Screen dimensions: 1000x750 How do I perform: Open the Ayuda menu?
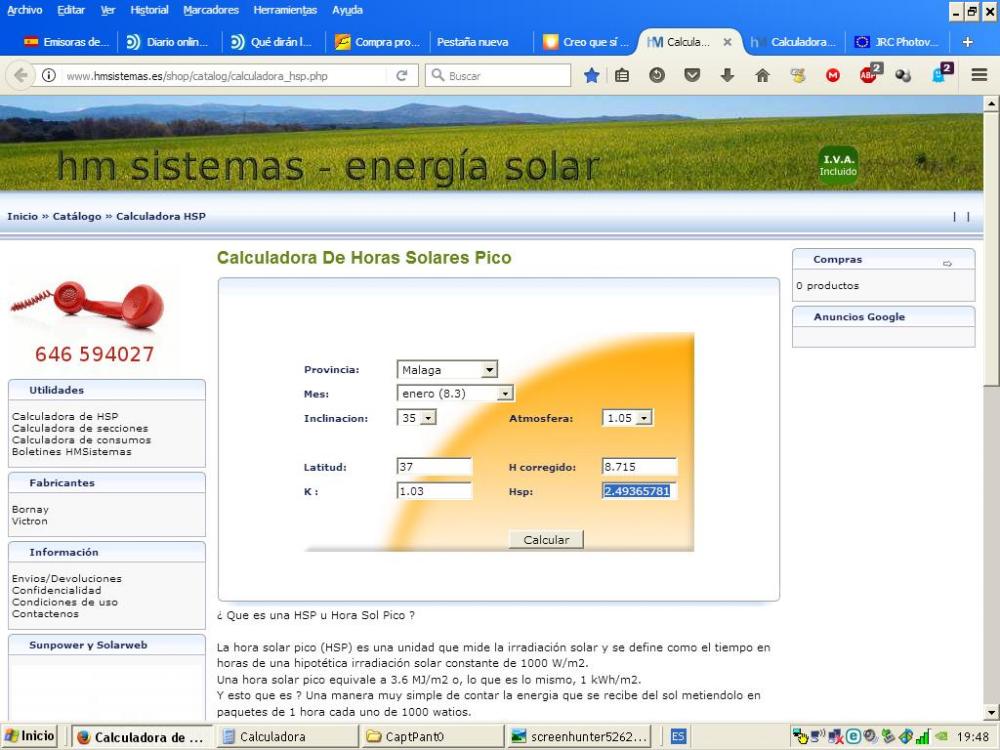click(x=348, y=10)
